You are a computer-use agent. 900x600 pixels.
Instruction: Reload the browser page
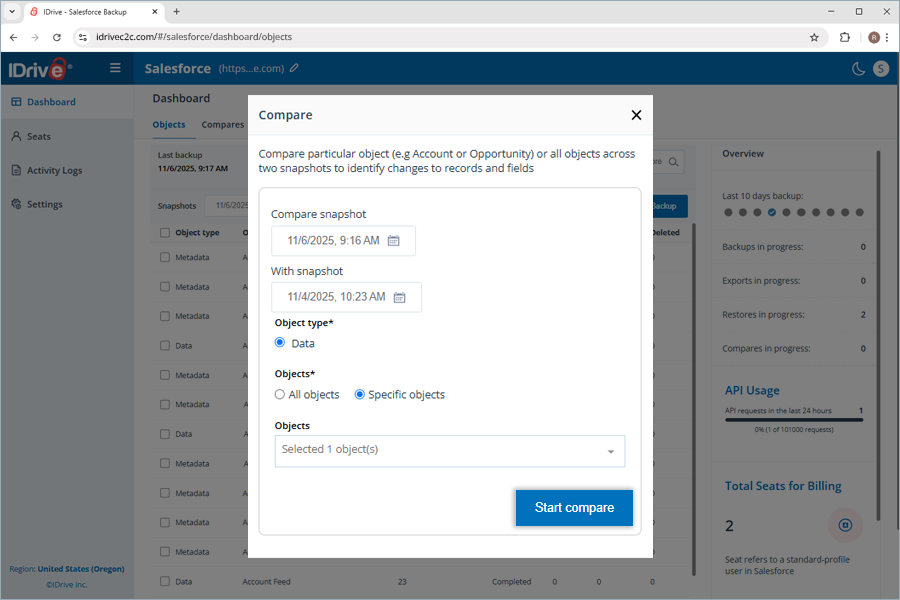pos(57,37)
